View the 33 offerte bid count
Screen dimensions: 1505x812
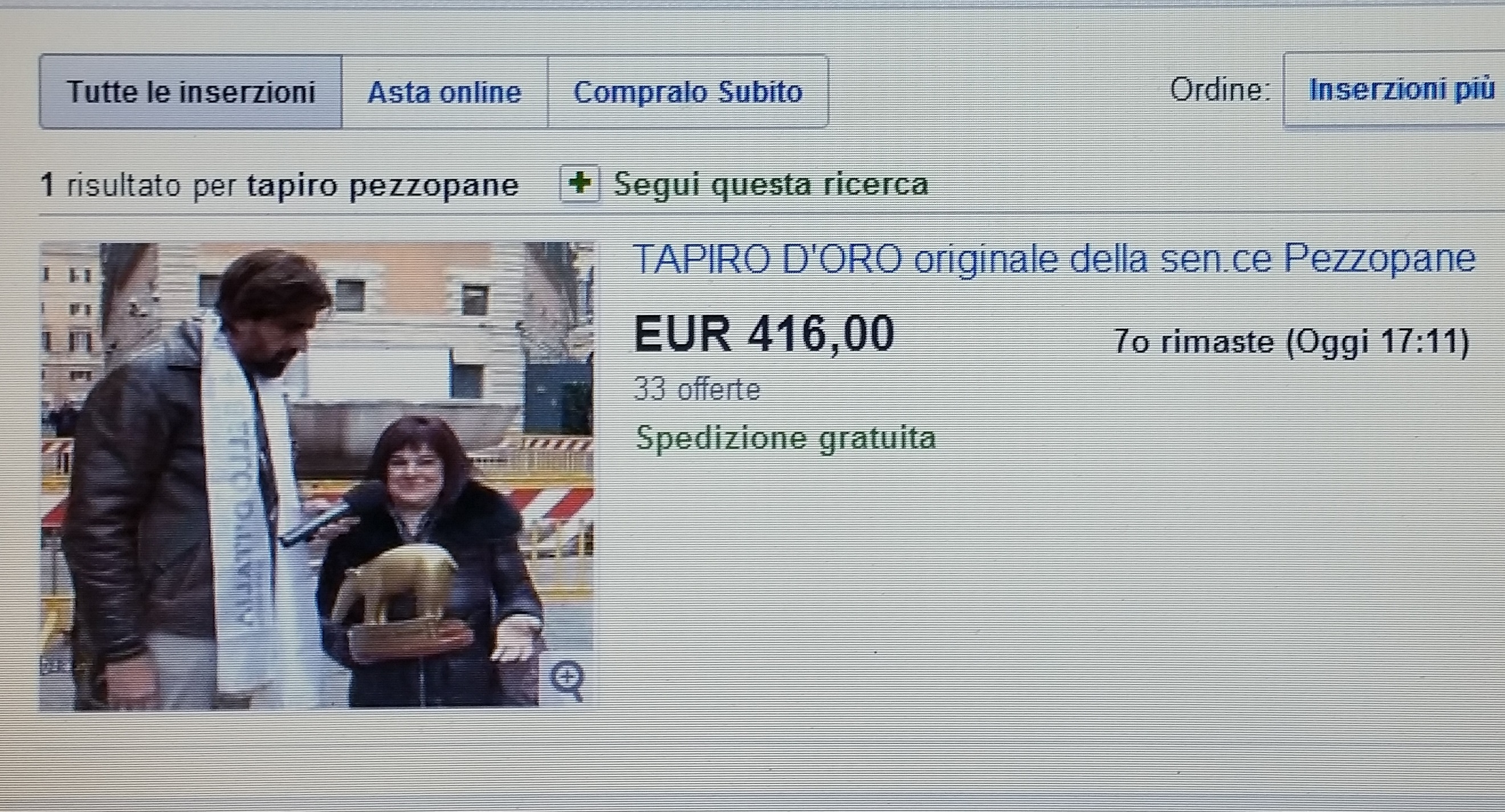[697, 389]
